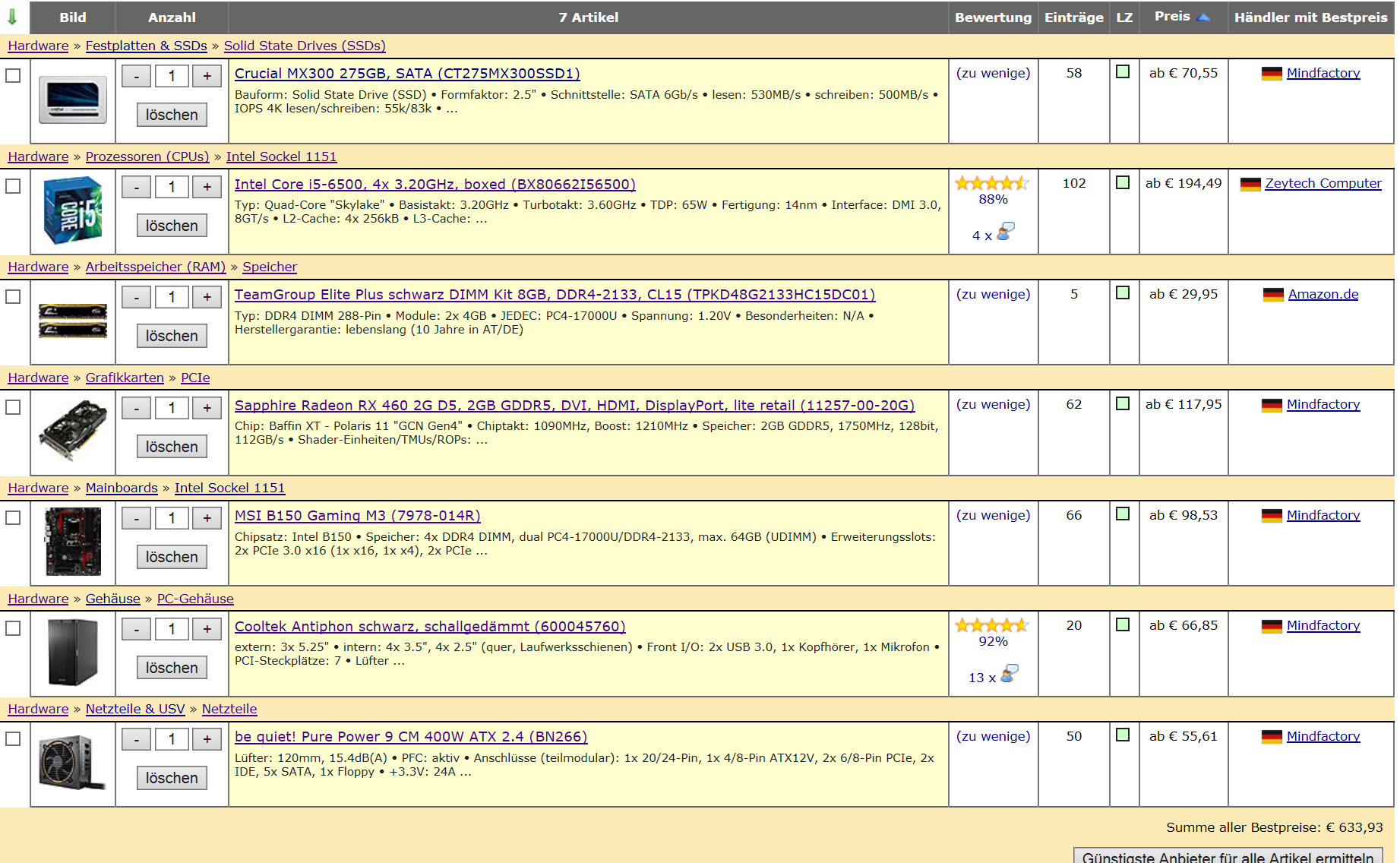Screen dimensions: 1400x863
Task: Click the Preis sort arrow icon
Action: point(1203,17)
